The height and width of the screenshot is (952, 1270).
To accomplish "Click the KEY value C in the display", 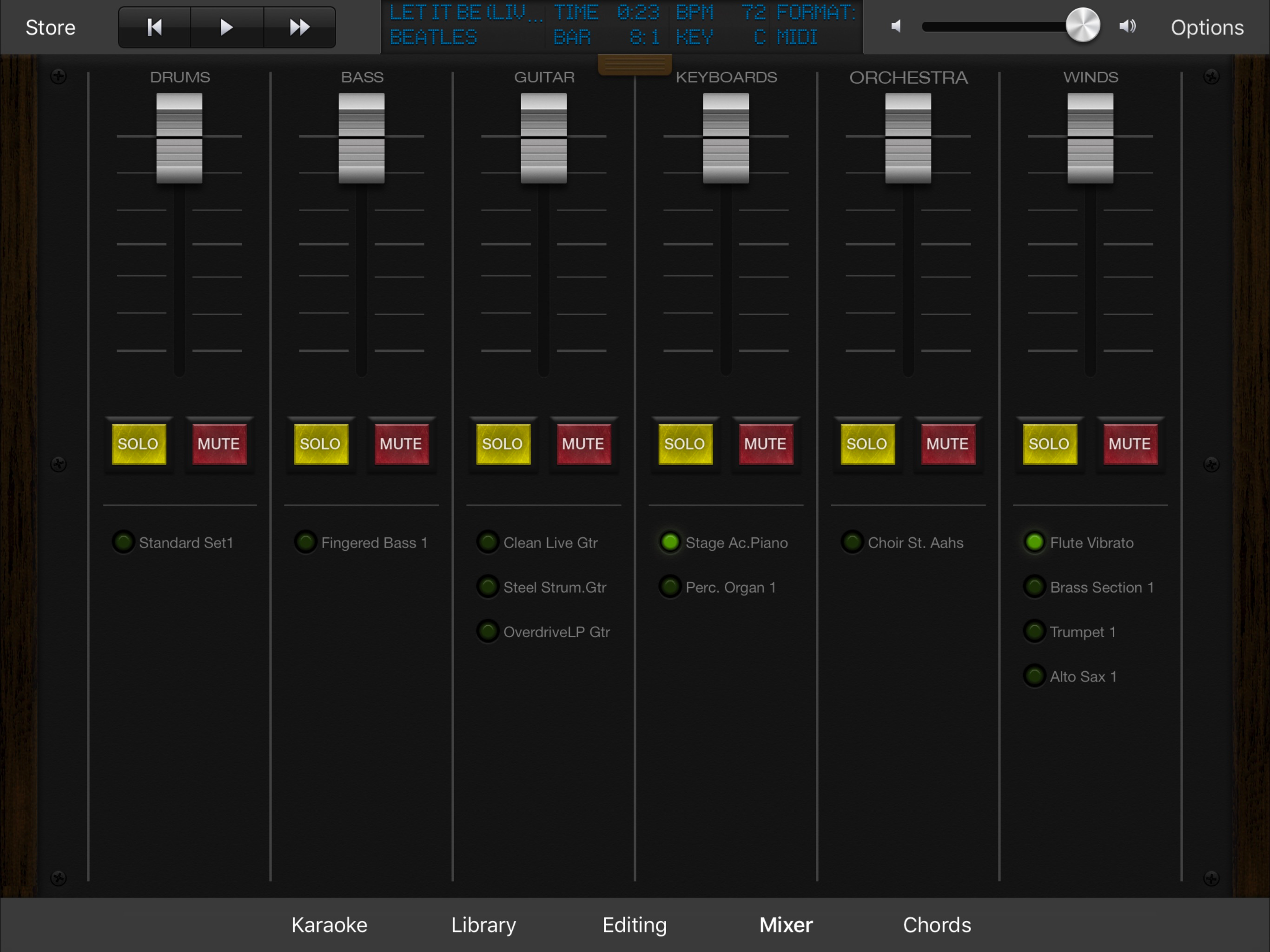I will [x=760, y=37].
